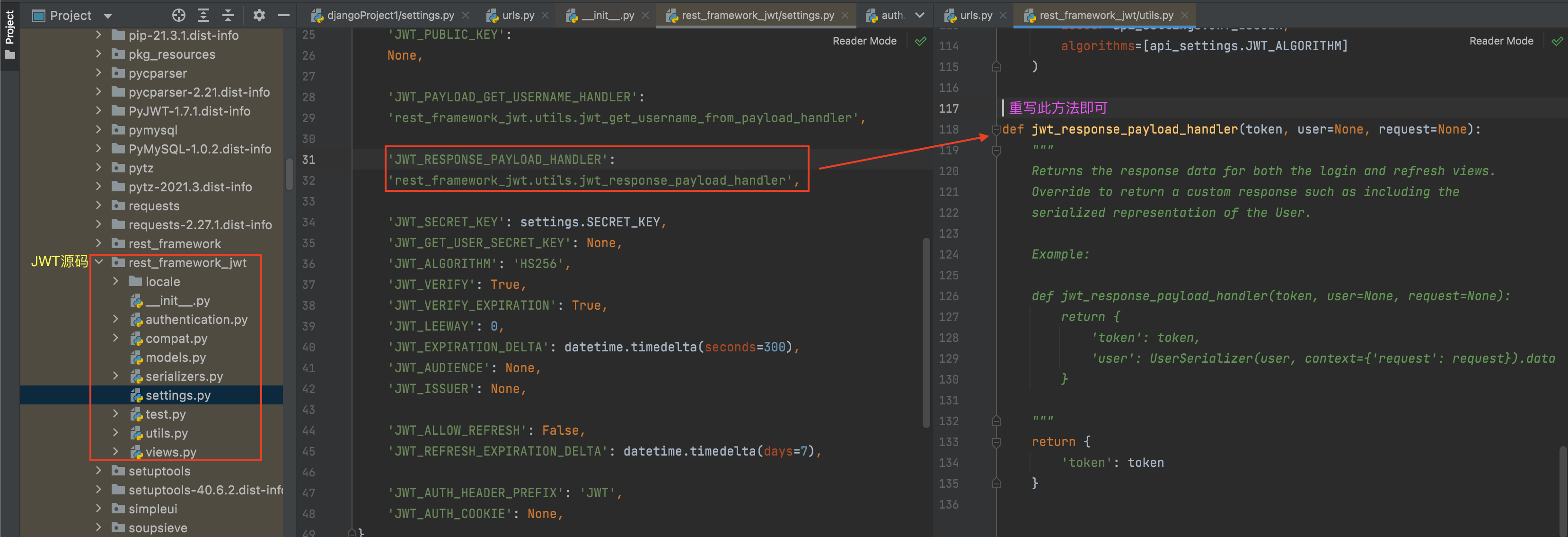Click the green inspections checkmark in left editor
The image size is (1568, 537).
tap(920, 41)
